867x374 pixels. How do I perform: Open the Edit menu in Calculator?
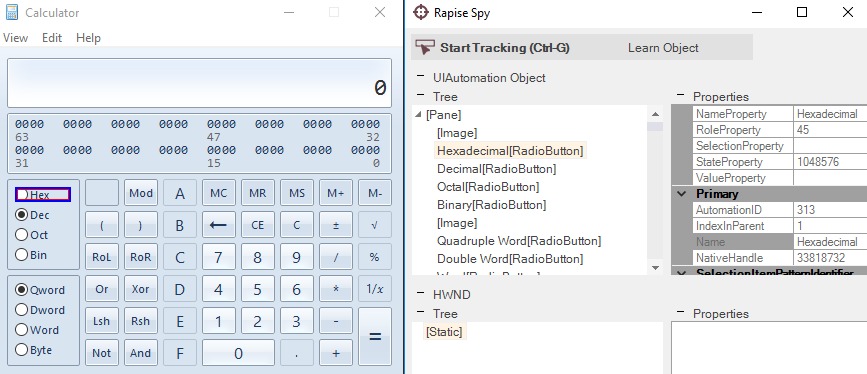pyautogui.click(x=52, y=38)
